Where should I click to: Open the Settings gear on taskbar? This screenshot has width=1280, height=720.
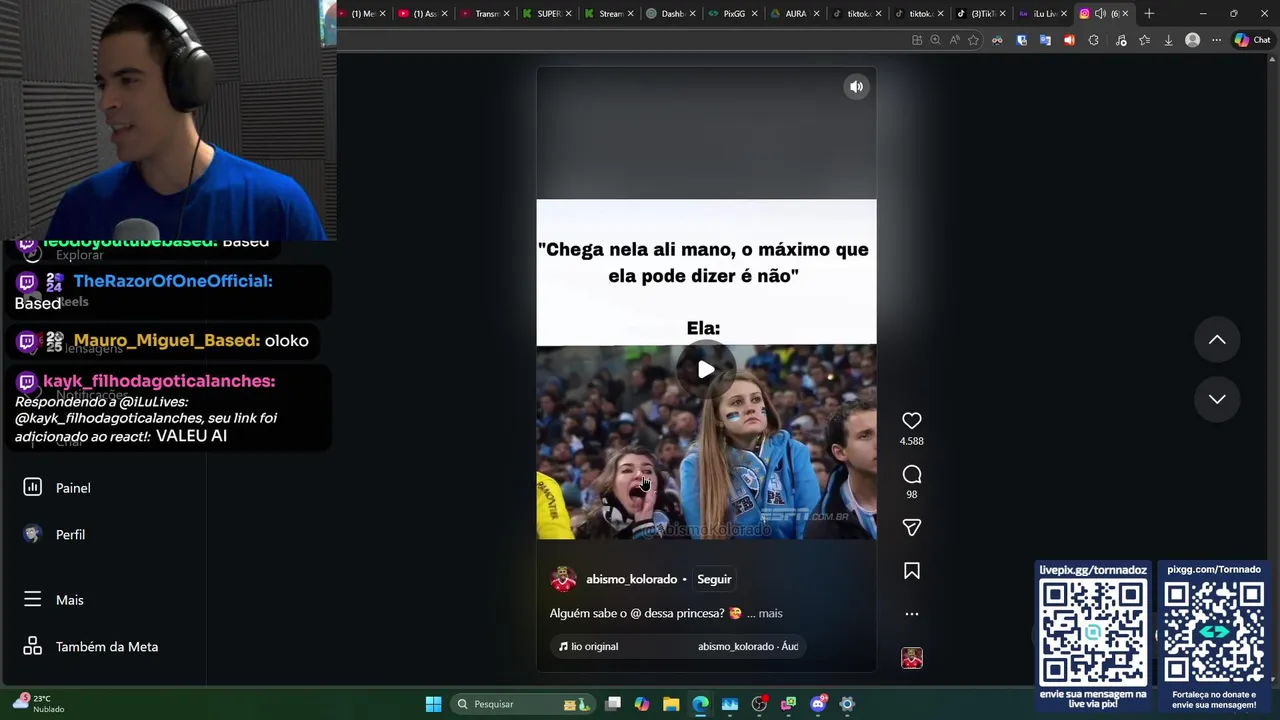click(x=847, y=704)
